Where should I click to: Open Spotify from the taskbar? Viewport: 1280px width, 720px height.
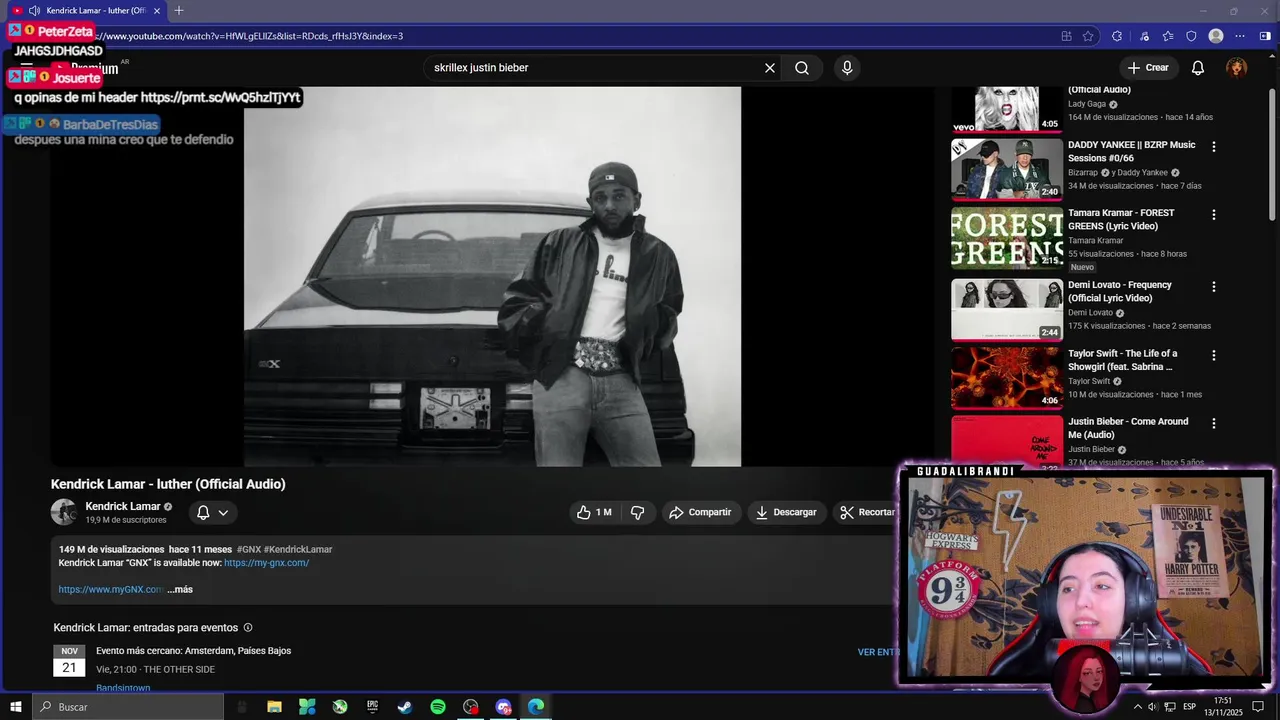(x=438, y=707)
